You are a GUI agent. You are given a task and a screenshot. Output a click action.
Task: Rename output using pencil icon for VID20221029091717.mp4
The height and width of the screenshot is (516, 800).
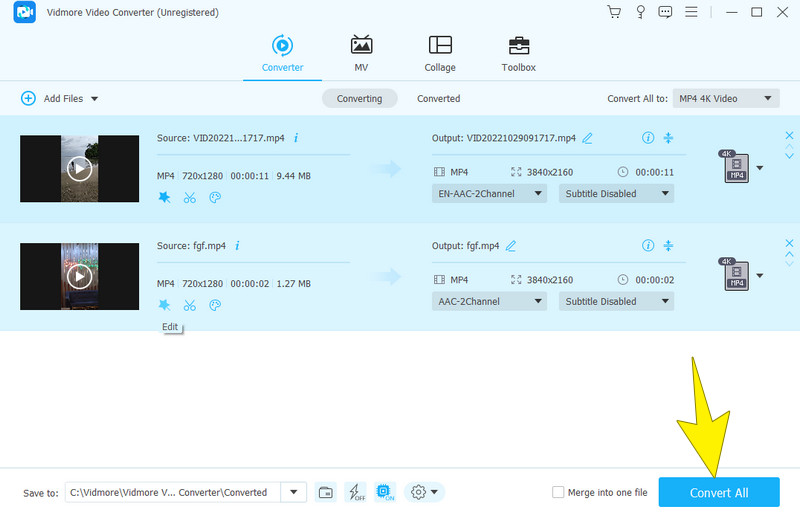point(587,138)
